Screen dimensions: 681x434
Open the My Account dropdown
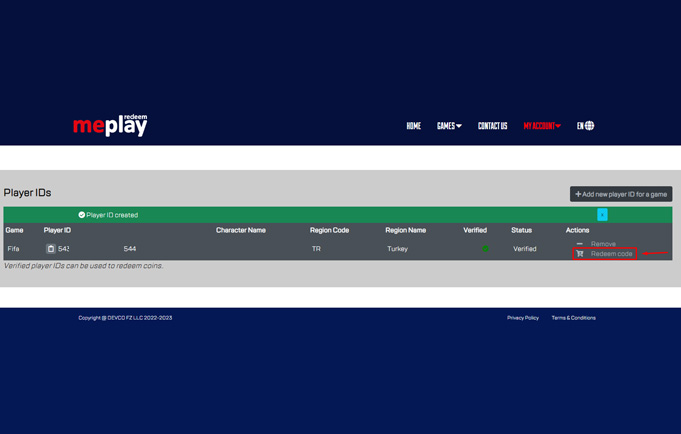point(541,126)
